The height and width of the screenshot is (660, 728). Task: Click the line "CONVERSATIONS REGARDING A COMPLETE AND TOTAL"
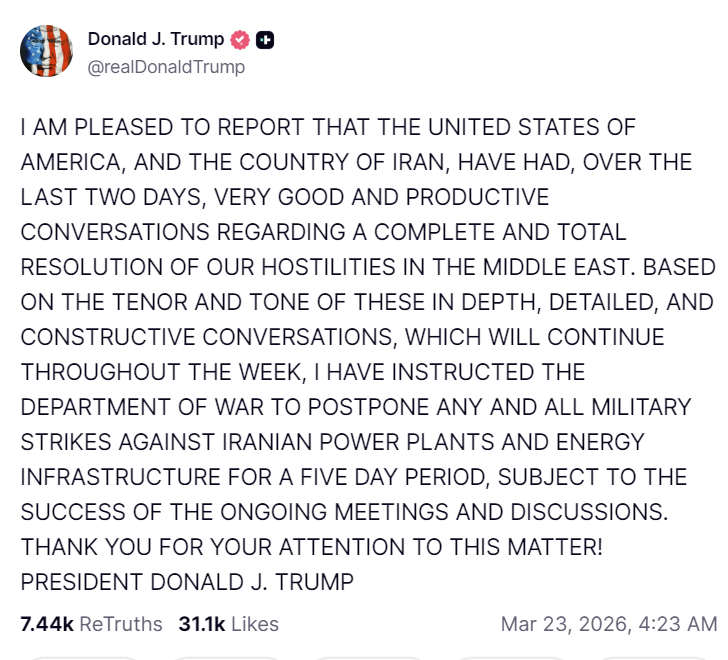click(323, 232)
